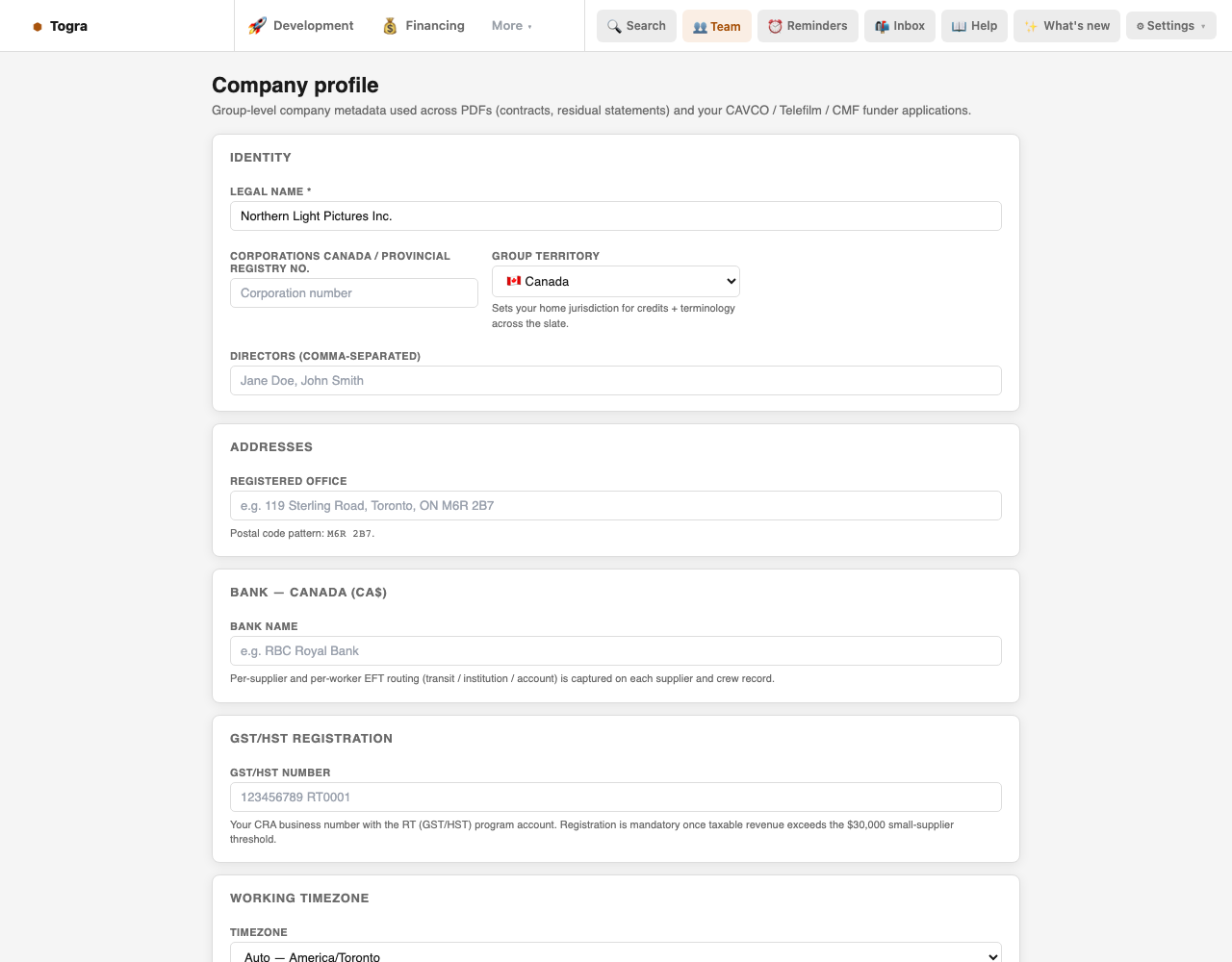Viewport: 1232px width, 962px height.
Task: Select the Directors input field
Action: (x=616, y=381)
